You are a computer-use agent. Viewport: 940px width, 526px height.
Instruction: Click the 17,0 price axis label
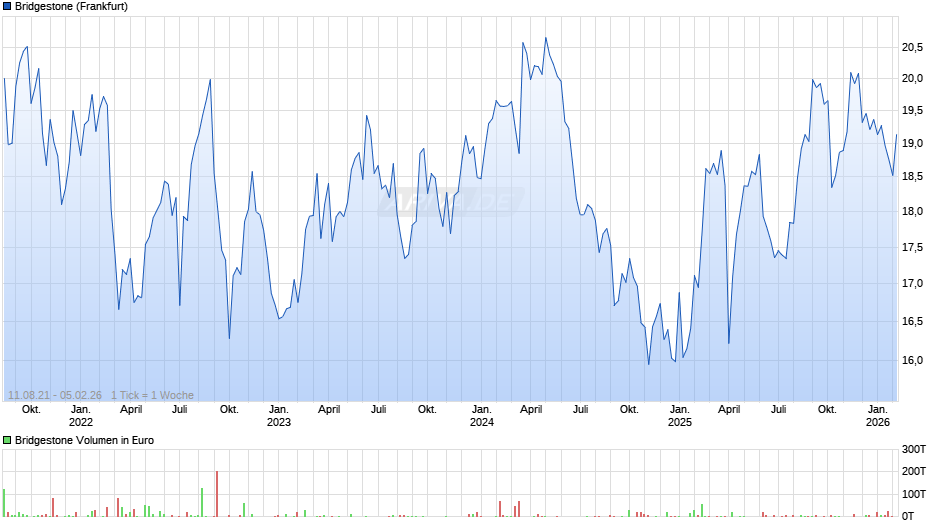pyautogui.click(x=912, y=284)
